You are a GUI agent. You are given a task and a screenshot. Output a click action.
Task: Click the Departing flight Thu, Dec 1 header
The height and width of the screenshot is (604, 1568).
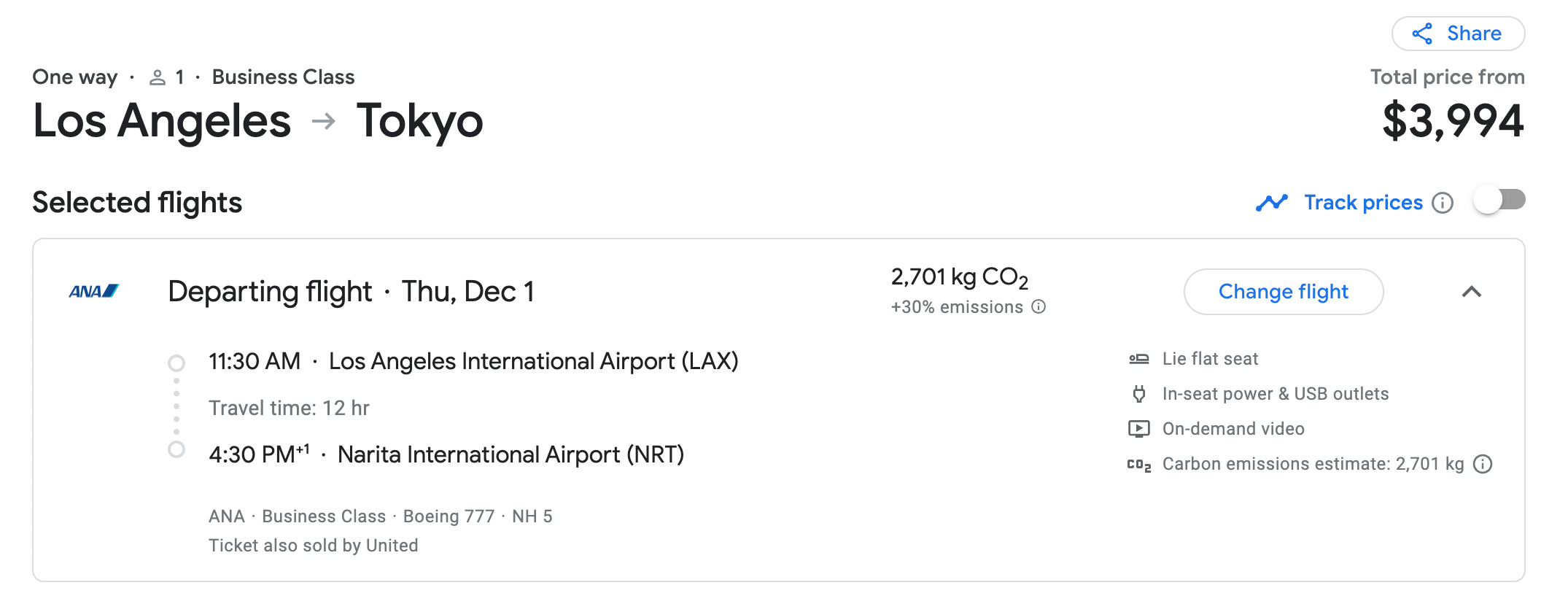351,292
